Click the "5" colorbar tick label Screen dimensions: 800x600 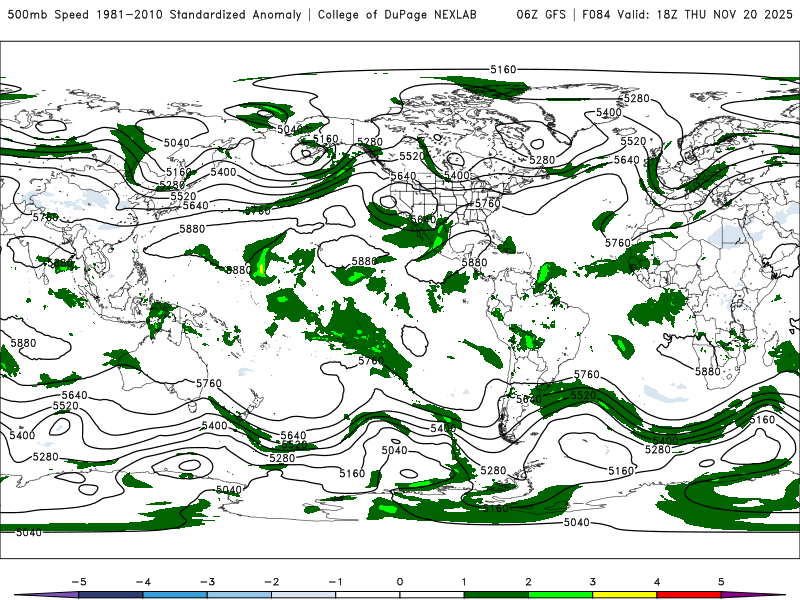coord(721,582)
